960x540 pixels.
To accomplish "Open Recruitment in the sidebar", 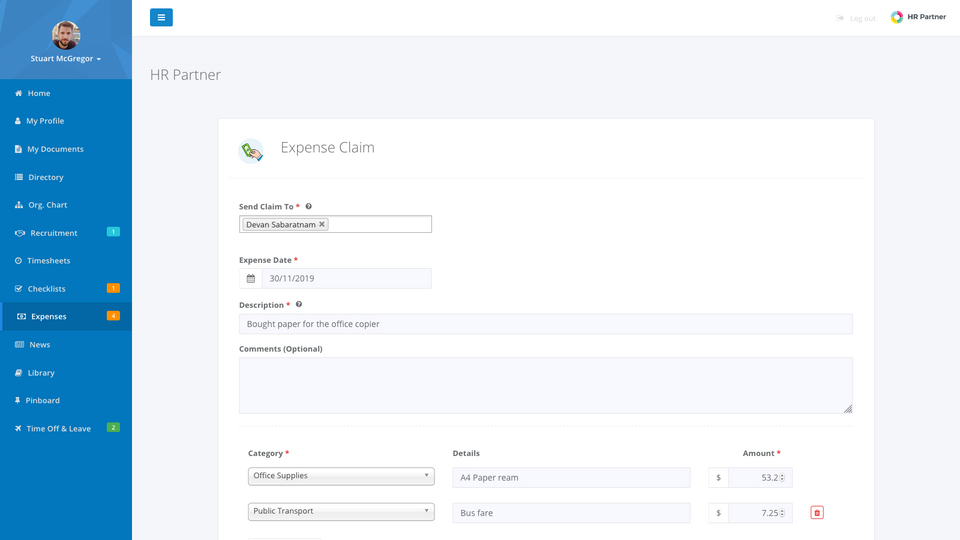I will [66, 233].
